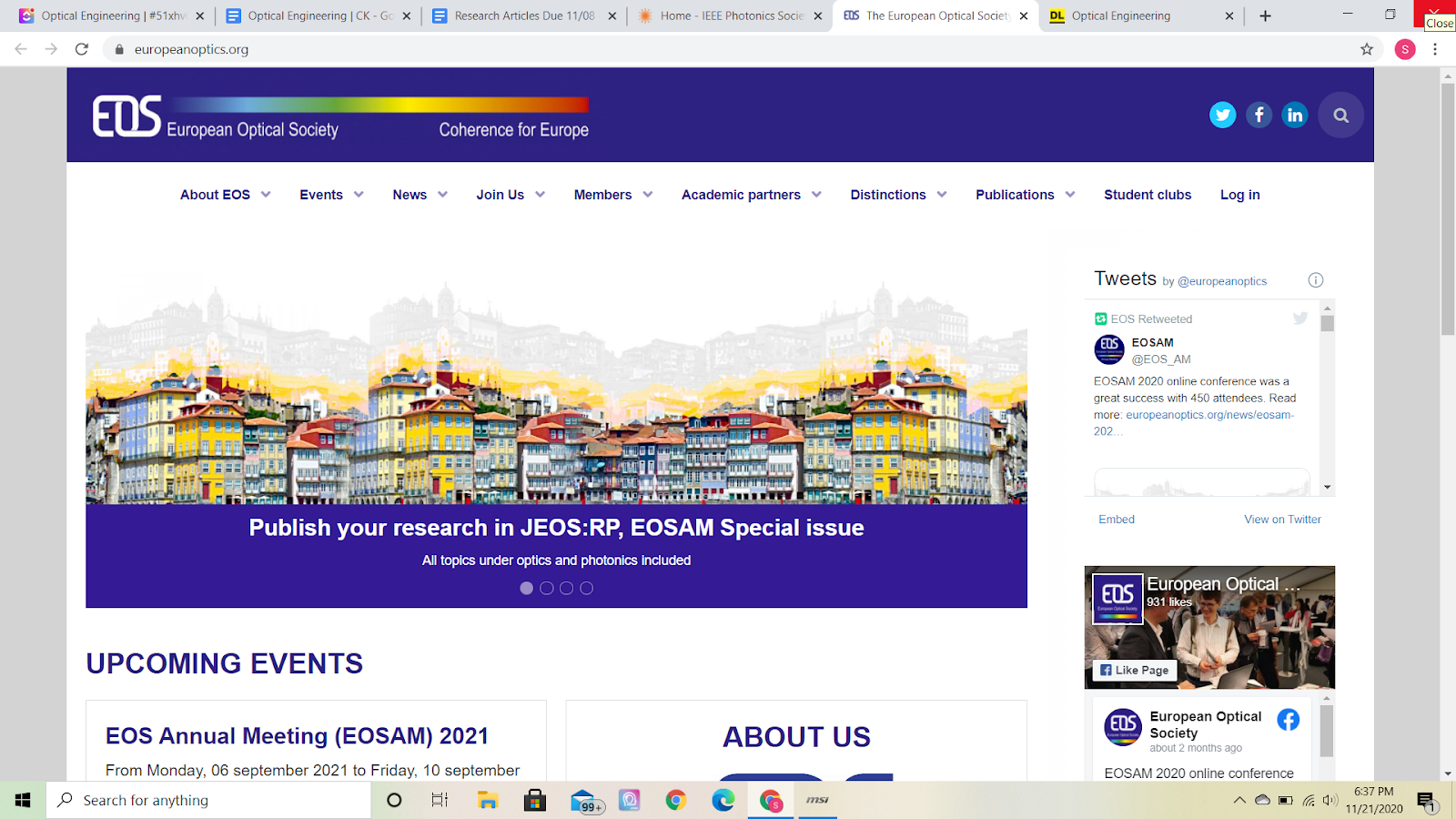Open the EOS LinkedIn icon in header
The height and width of the screenshot is (819, 1456).
tap(1295, 115)
